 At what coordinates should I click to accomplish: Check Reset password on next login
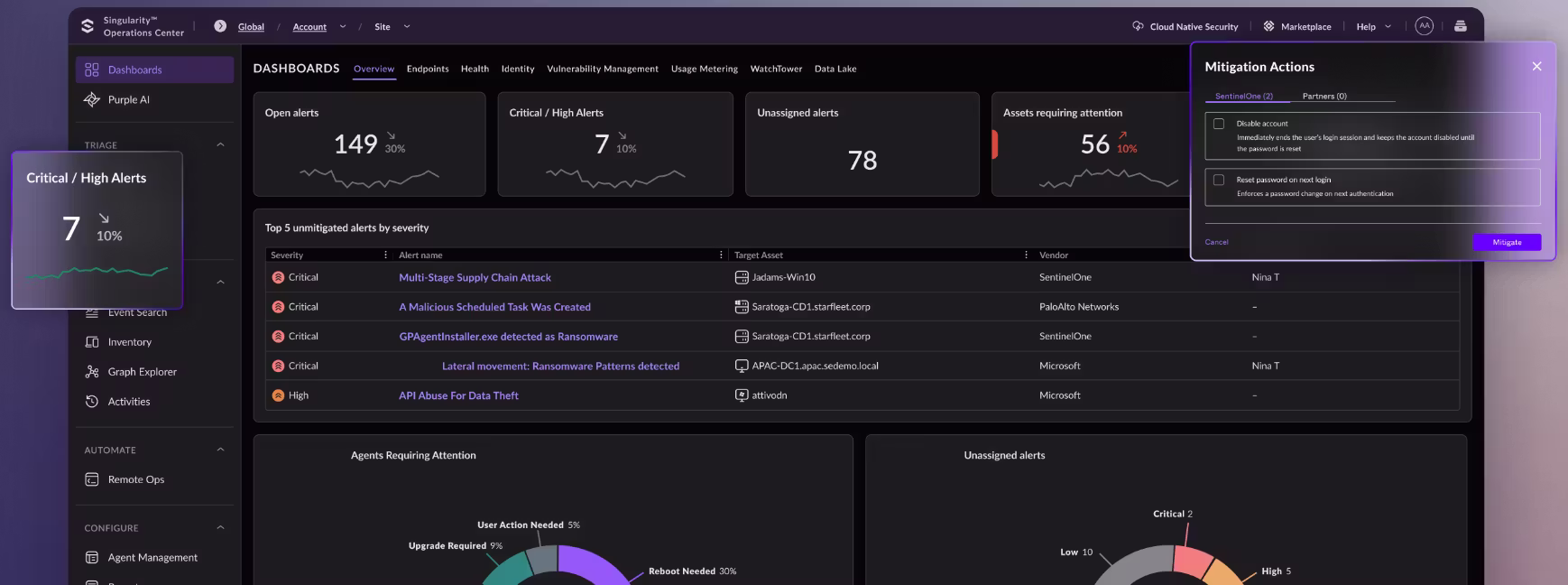1219,180
